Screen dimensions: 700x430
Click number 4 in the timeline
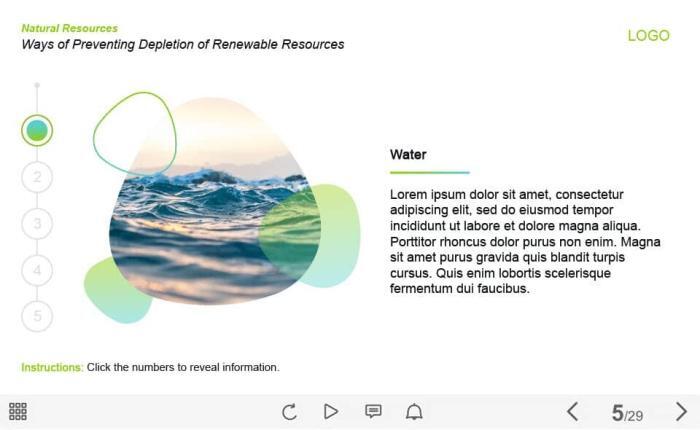37,270
